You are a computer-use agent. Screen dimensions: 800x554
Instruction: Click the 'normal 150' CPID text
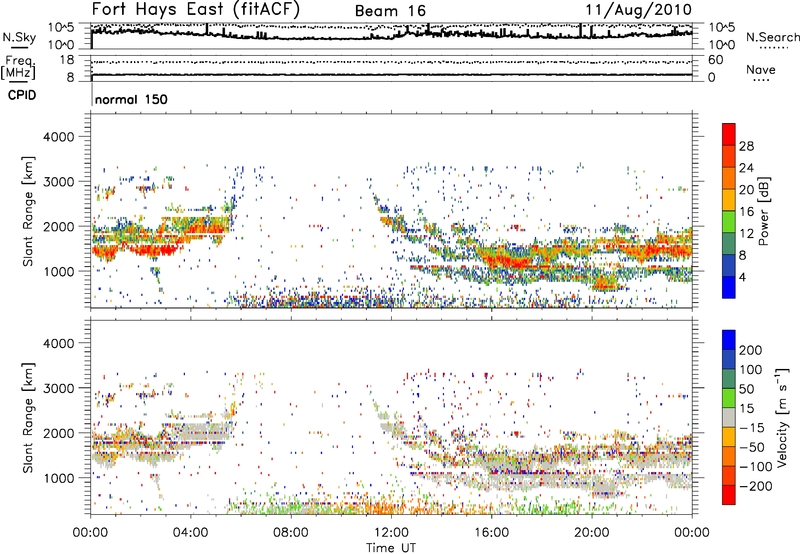pyautogui.click(x=131, y=99)
